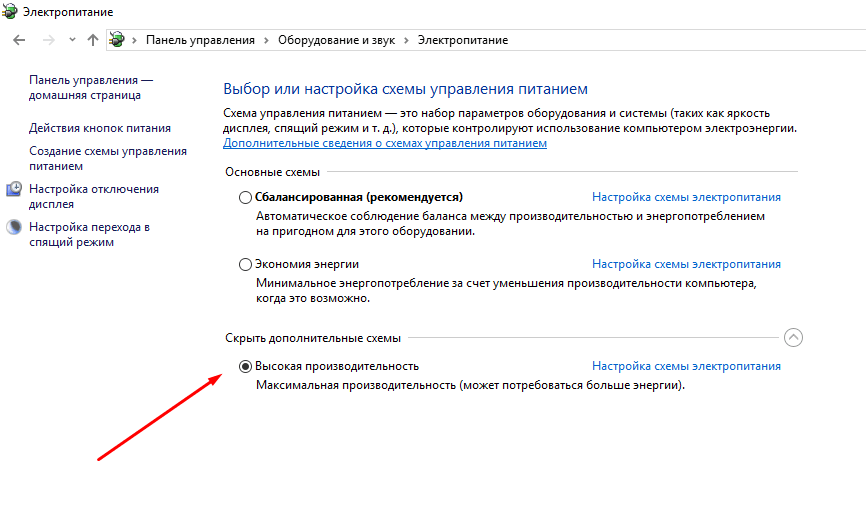This screenshot has width=866, height=515.
Task: Expand chevron after Оборудование и звук breadcrumb
Action: (x=406, y=40)
